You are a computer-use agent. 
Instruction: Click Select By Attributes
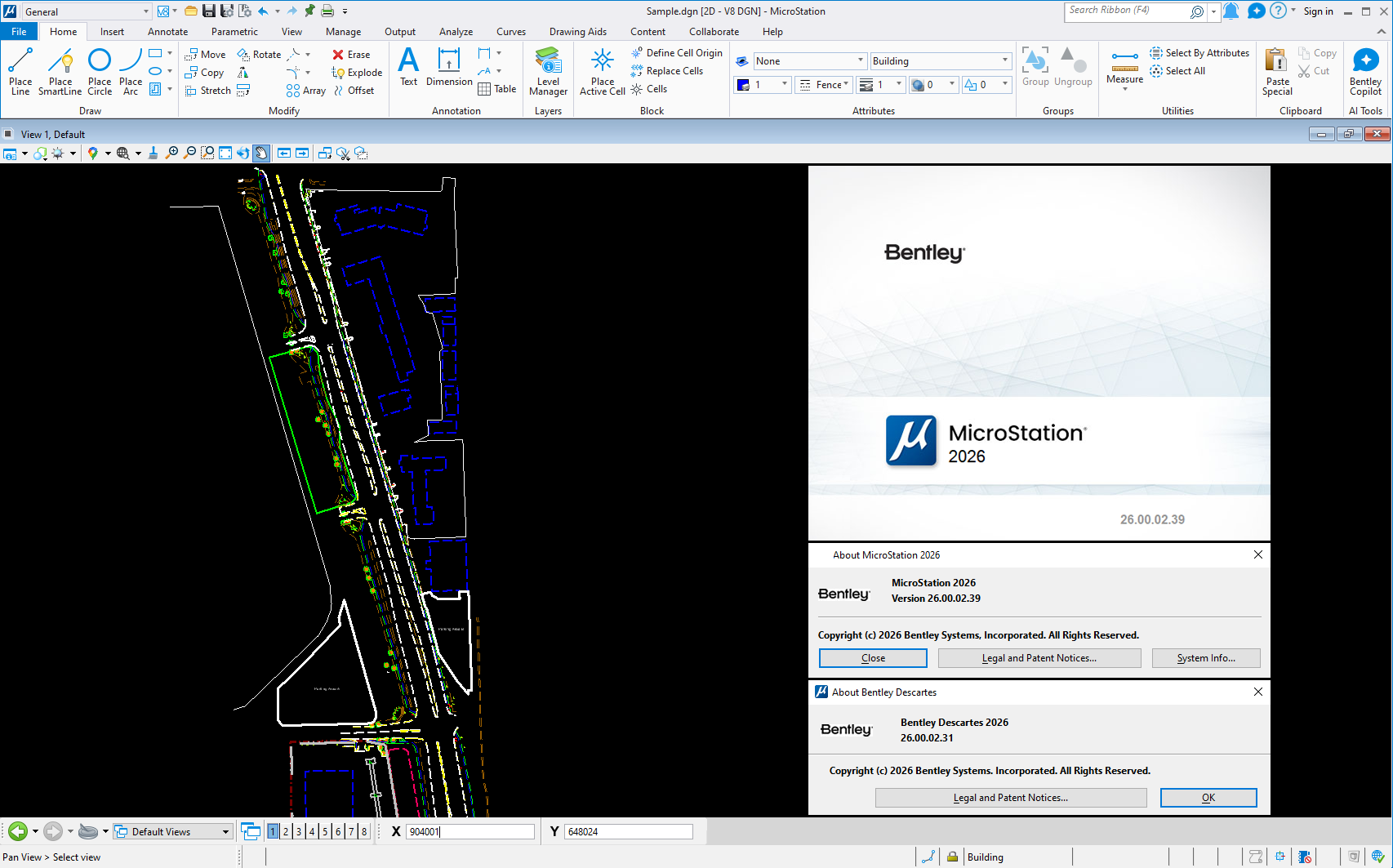tap(1199, 52)
